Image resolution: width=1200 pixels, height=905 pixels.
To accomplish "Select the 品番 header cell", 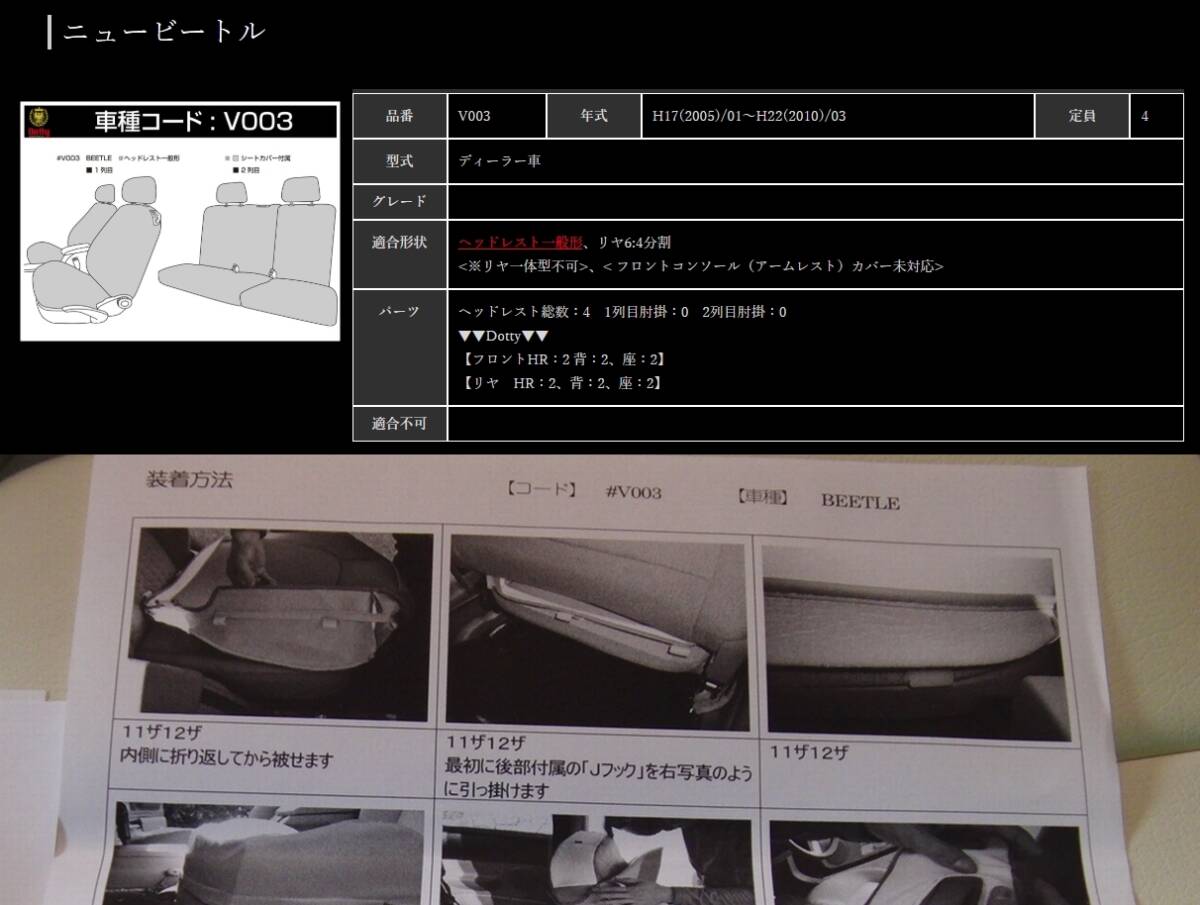I will (400, 116).
